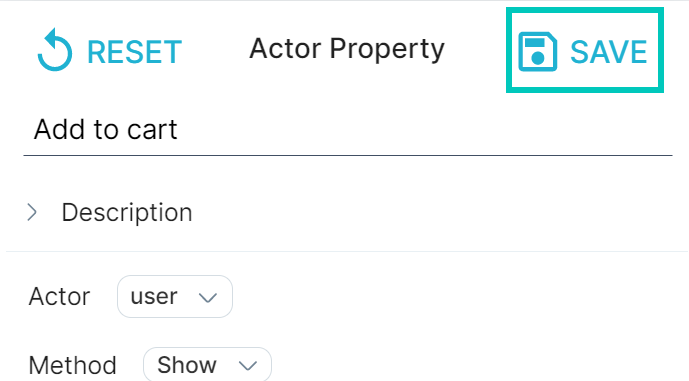Open the Method dropdown showing Show
The width and height of the screenshot is (689, 381).
tap(207, 365)
